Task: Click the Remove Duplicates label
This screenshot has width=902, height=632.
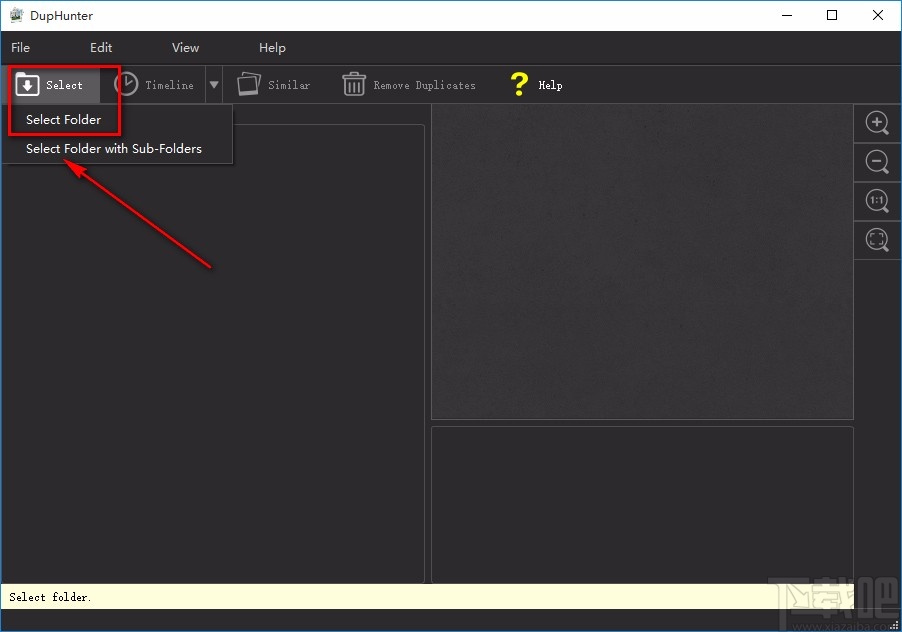Action: (x=425, y=85)
